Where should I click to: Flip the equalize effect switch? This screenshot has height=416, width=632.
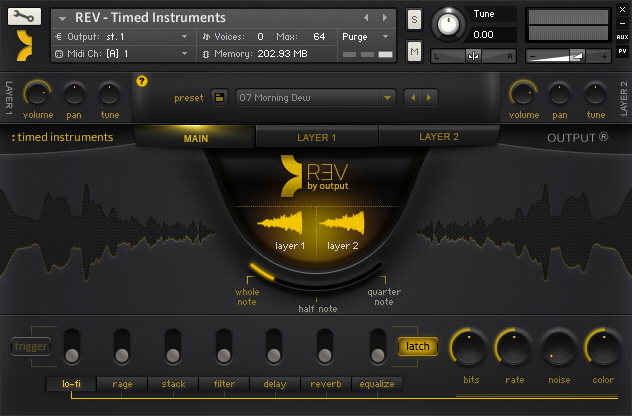click(378, 346)
